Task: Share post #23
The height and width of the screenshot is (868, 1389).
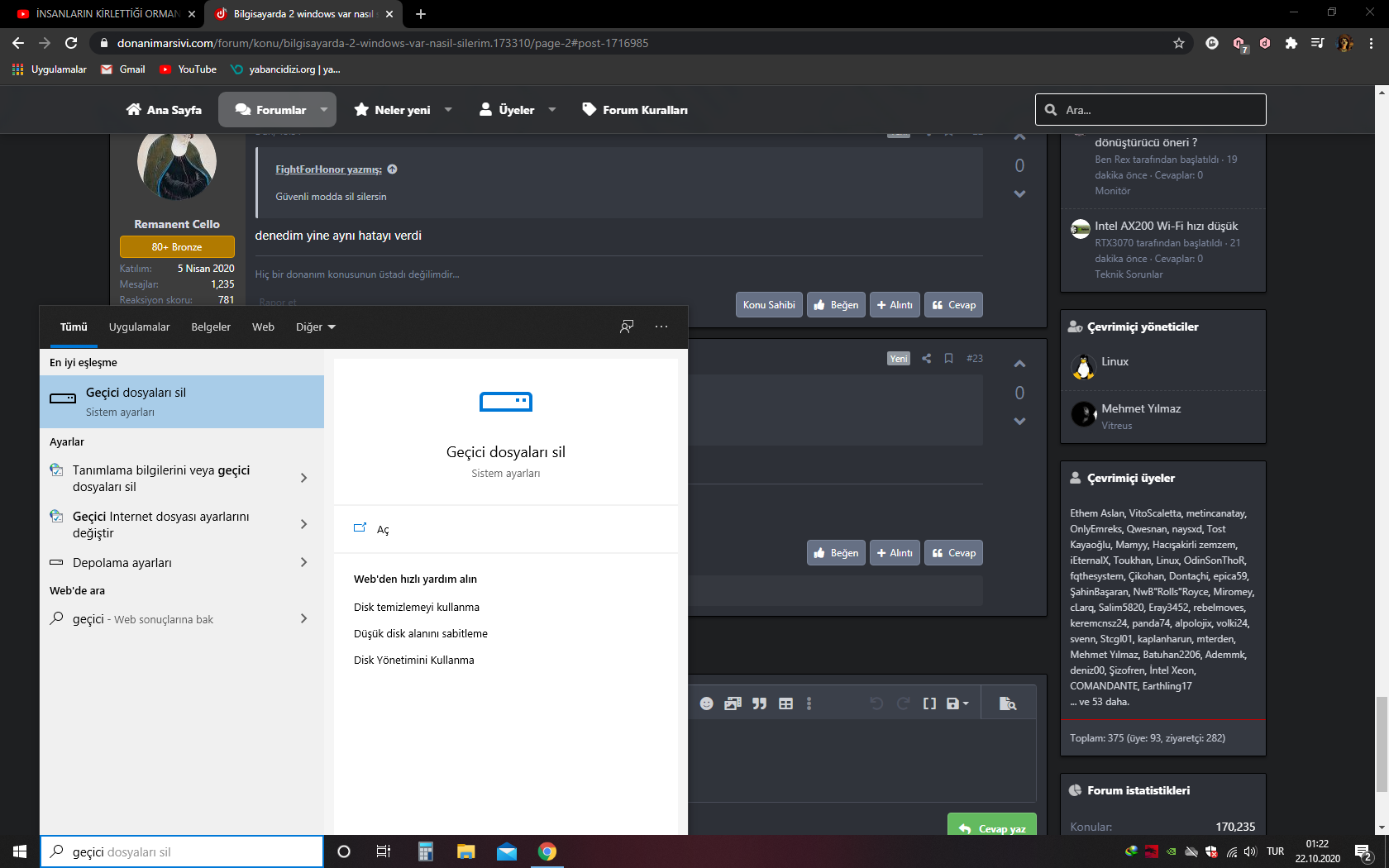Action: [926, 359]
